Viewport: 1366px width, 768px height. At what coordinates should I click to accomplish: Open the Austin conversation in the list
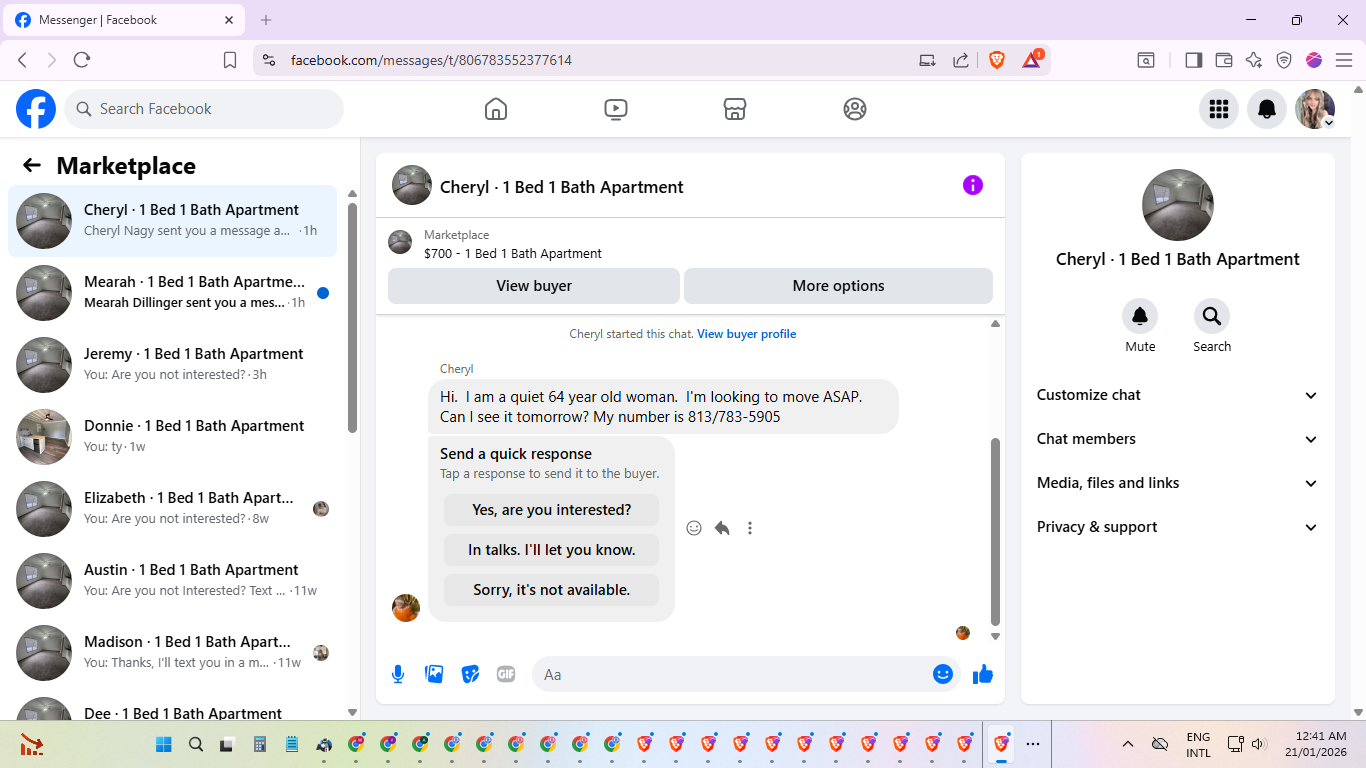[172, 581]
